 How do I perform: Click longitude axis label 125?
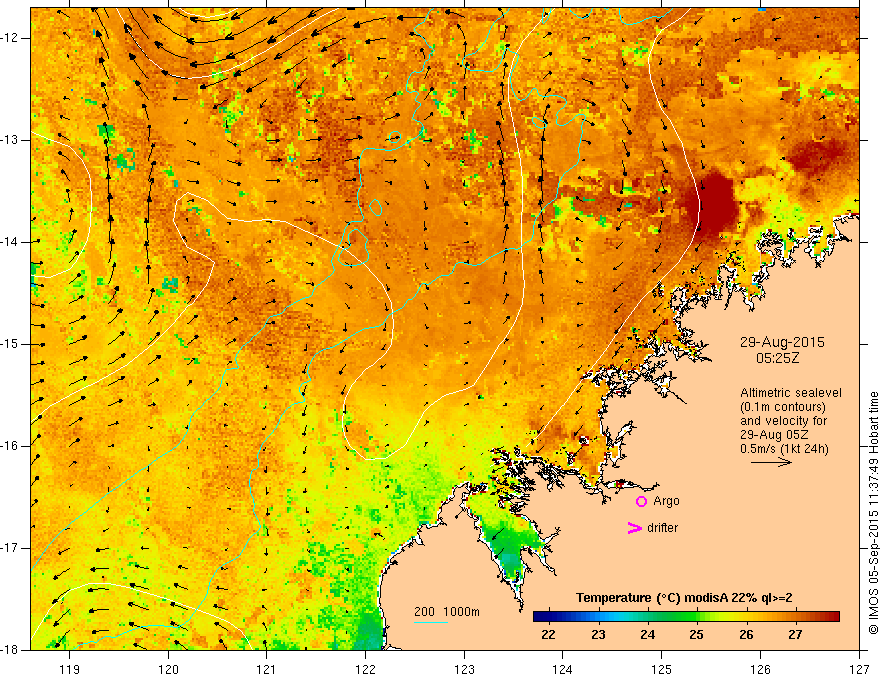[662, 669]
